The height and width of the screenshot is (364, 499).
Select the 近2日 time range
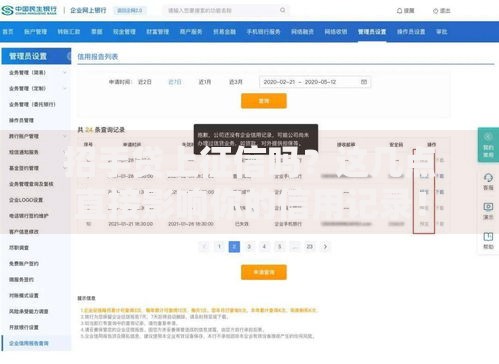(145, 82)
